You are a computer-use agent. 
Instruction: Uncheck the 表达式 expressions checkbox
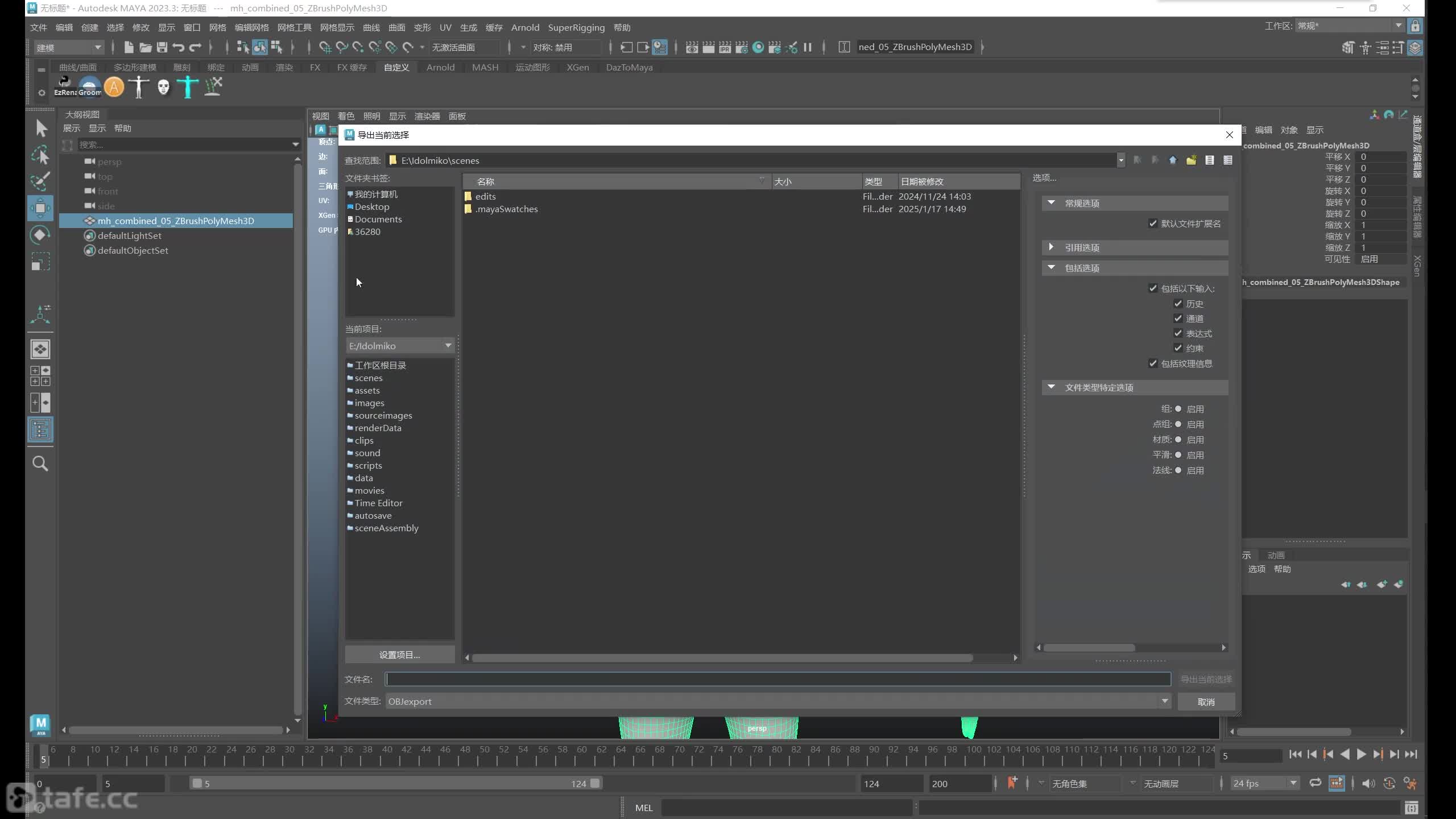pos(1178,333)
